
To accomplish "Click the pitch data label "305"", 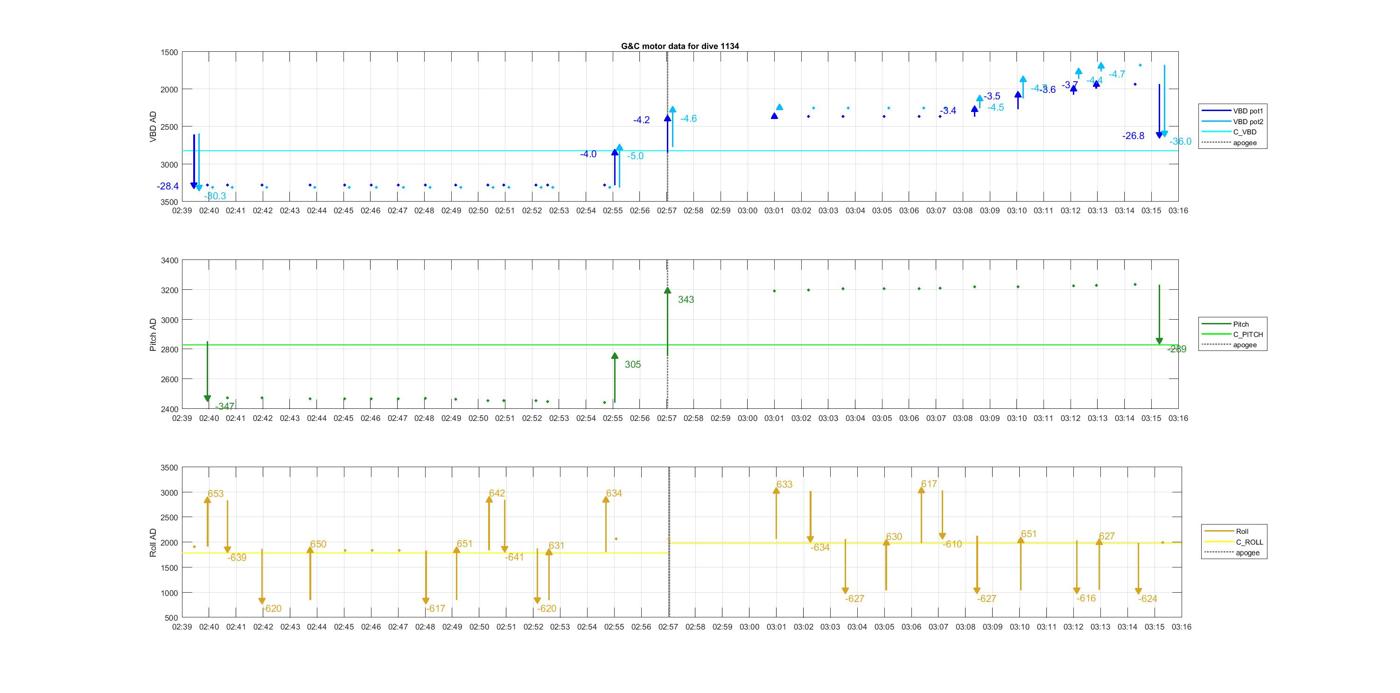I will pos(633,364).
